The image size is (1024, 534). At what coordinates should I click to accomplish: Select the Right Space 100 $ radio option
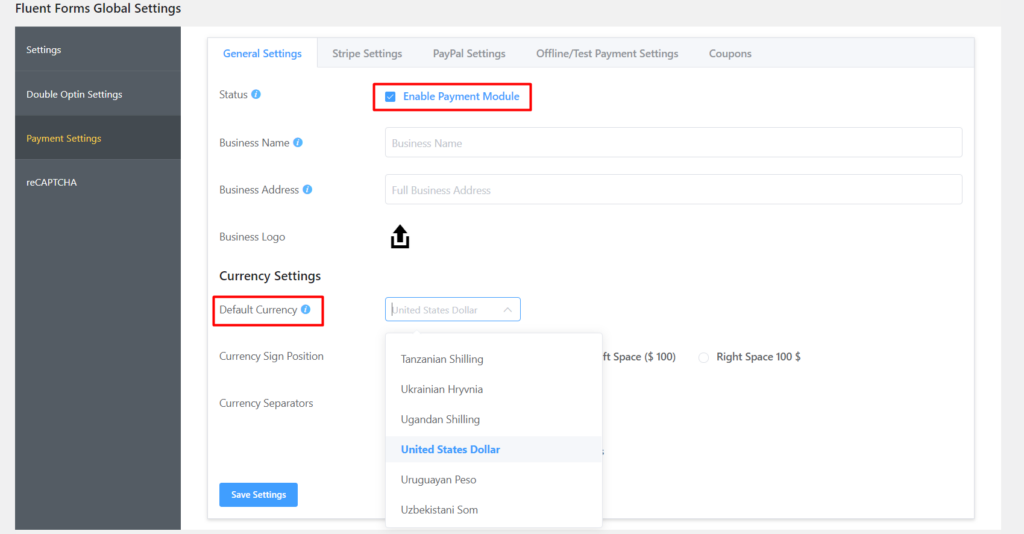[704, 357]
